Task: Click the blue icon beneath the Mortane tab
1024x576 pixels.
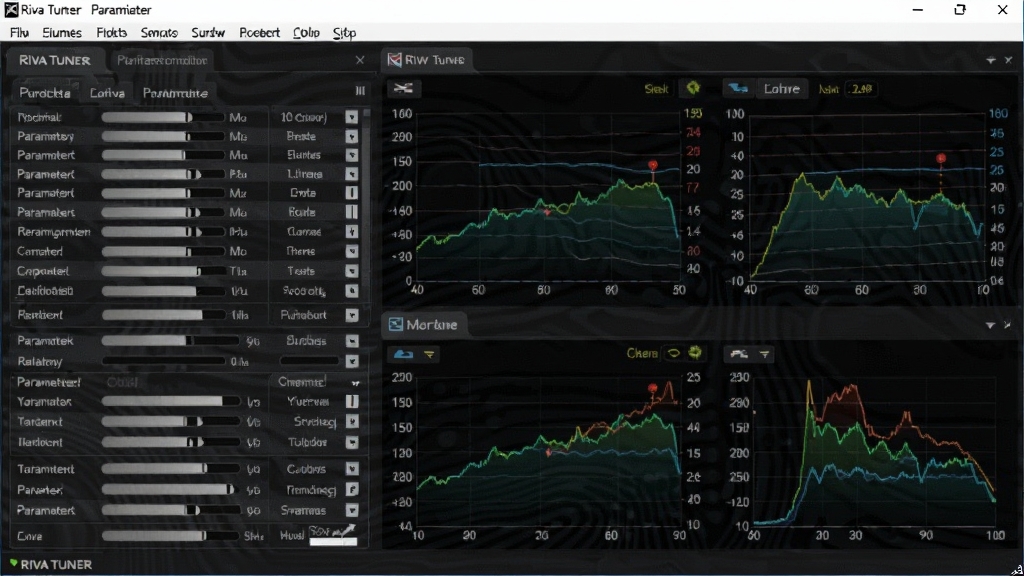Action: [x=403, y=354]
